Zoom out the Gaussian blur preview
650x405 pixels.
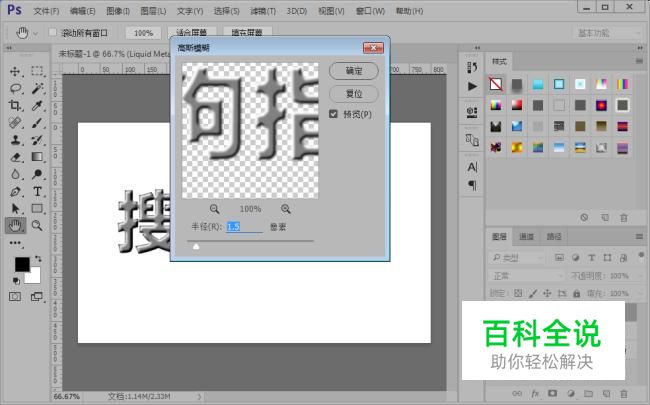(x=214, y=209)
